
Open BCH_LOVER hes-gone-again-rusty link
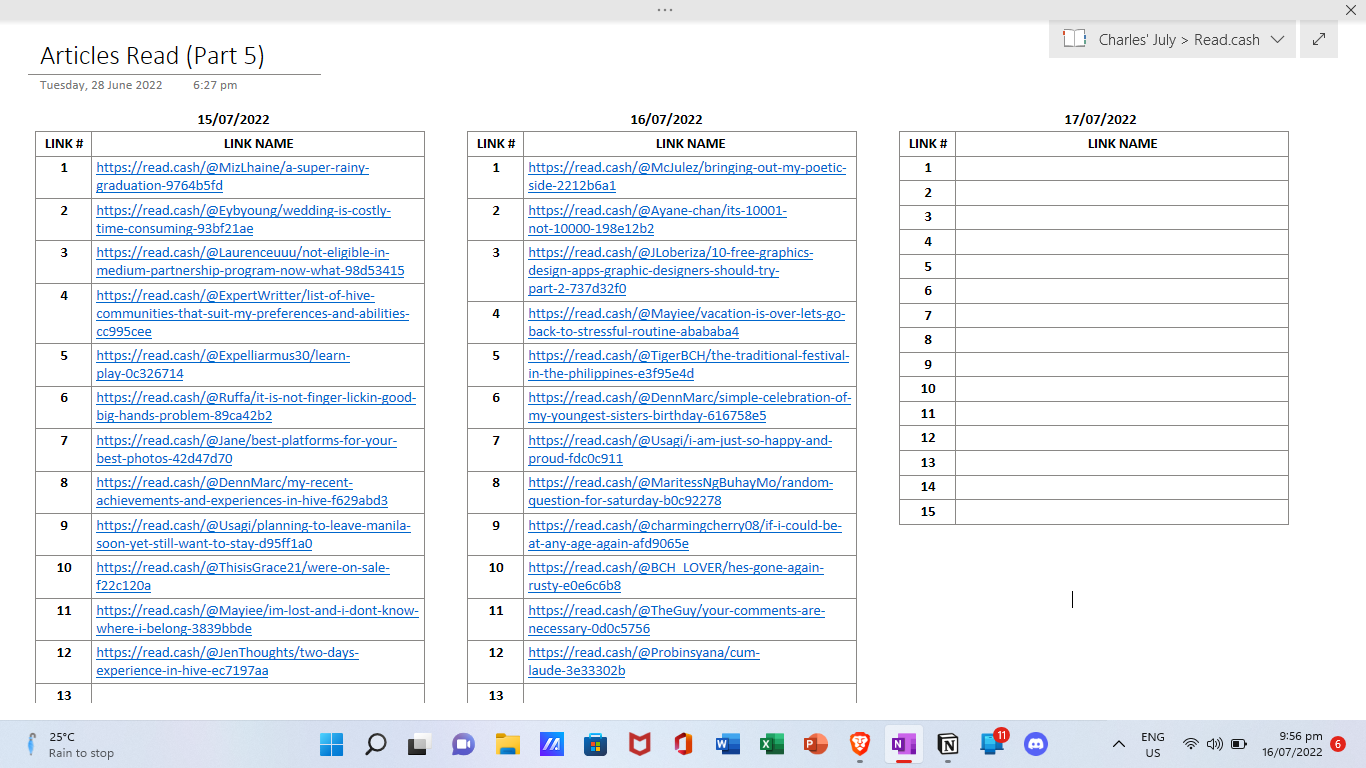coord(676,576)
